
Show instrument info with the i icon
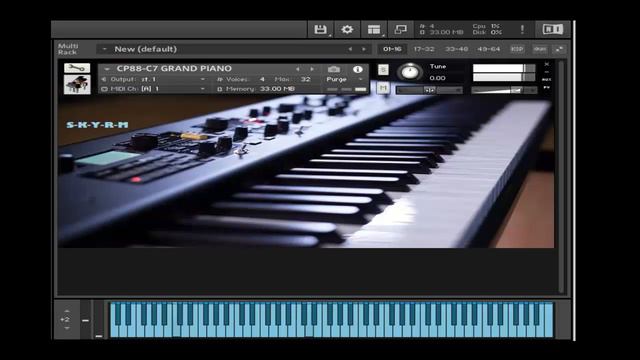pyautogui.click(x=358, y=69)
